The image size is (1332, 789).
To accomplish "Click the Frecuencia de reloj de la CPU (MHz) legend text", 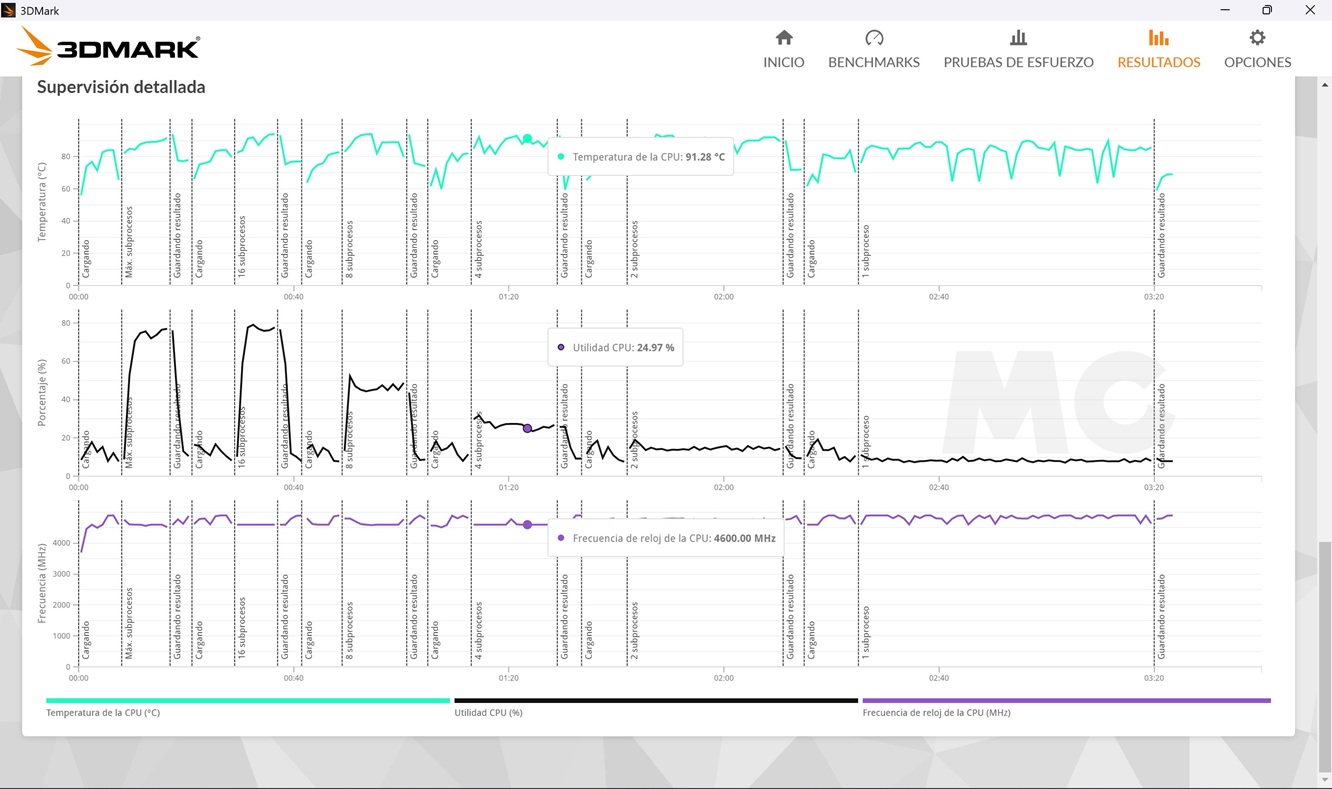I will point(936,713).
